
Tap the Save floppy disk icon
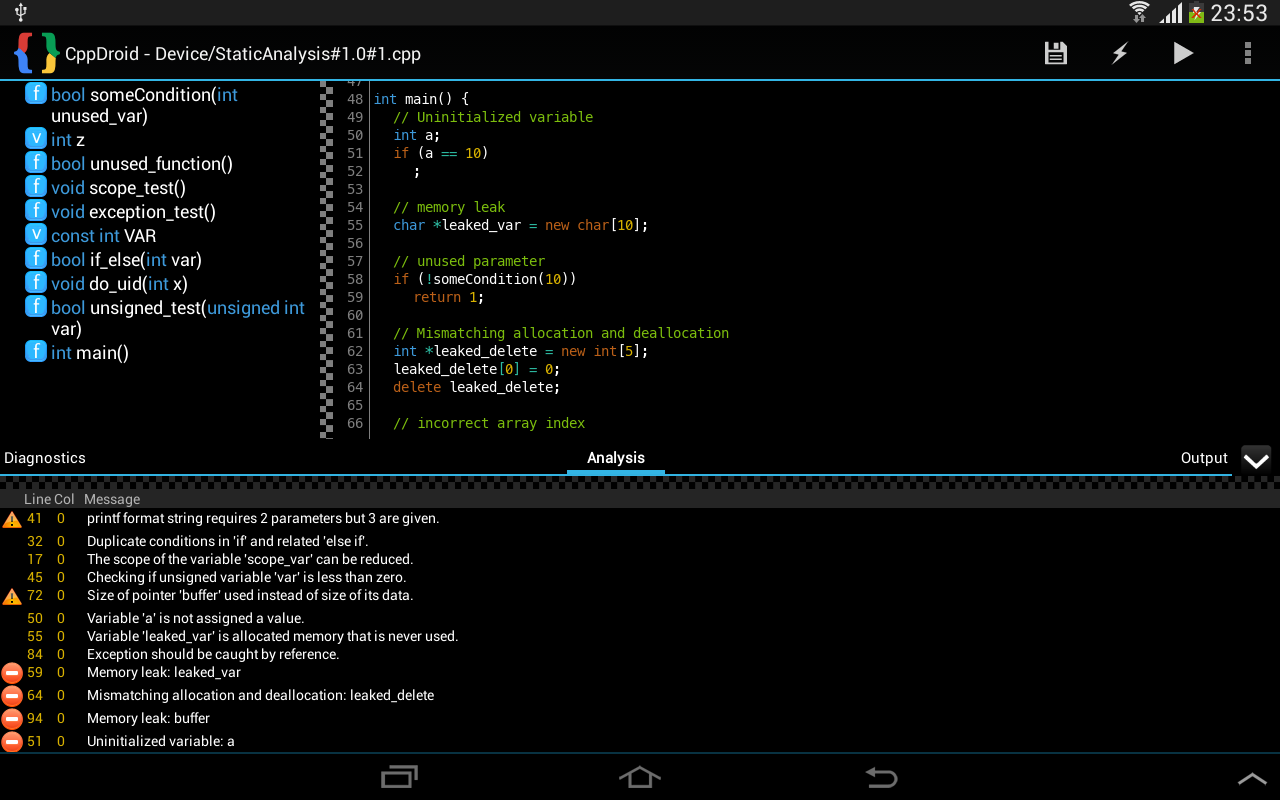1055,53
